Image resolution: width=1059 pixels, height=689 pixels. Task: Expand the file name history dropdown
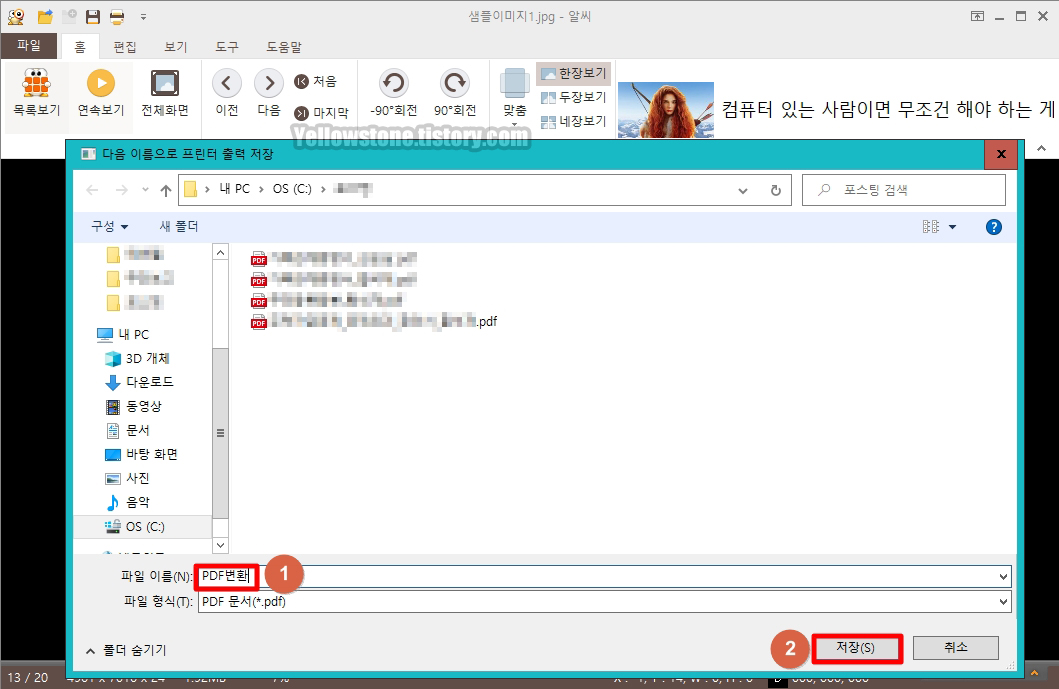click(x=1001, y=575)
